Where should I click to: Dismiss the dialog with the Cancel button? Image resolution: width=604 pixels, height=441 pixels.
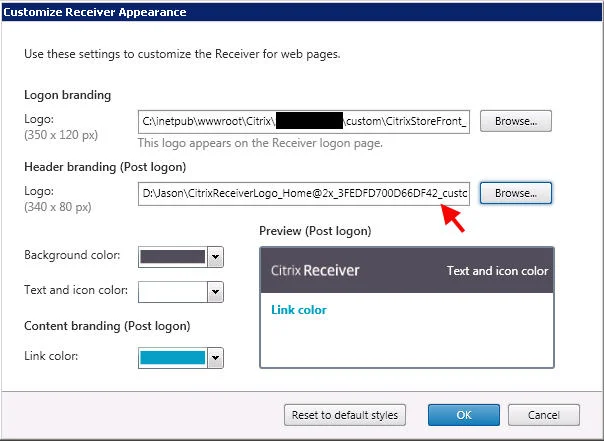pyautogui.click(x=544, y=415)
